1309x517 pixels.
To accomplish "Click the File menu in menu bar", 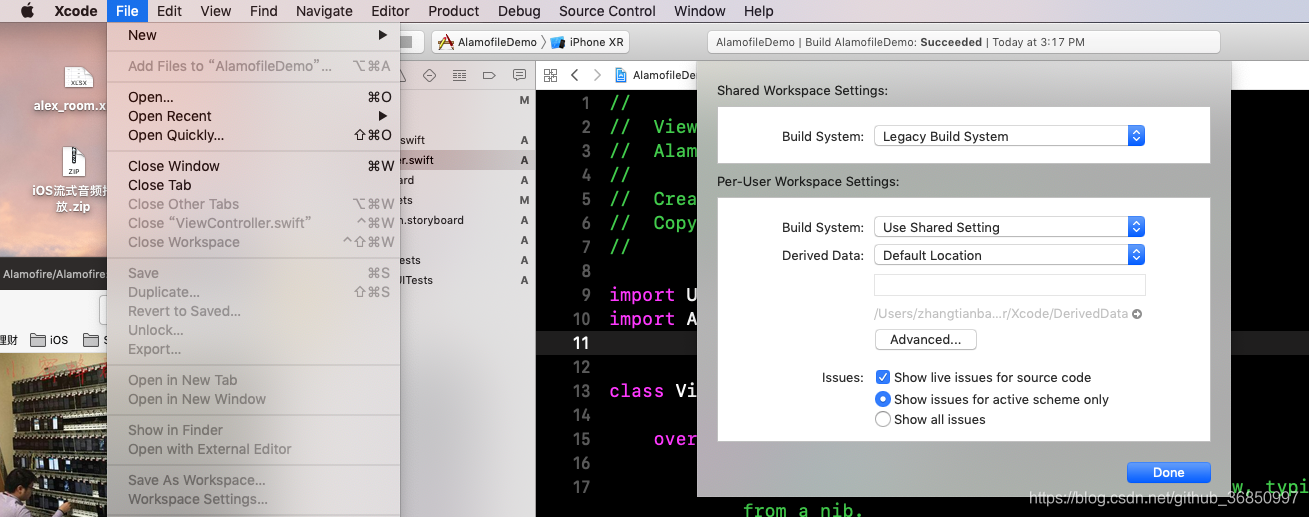I will pyautogui.click(x=127, y=11).
